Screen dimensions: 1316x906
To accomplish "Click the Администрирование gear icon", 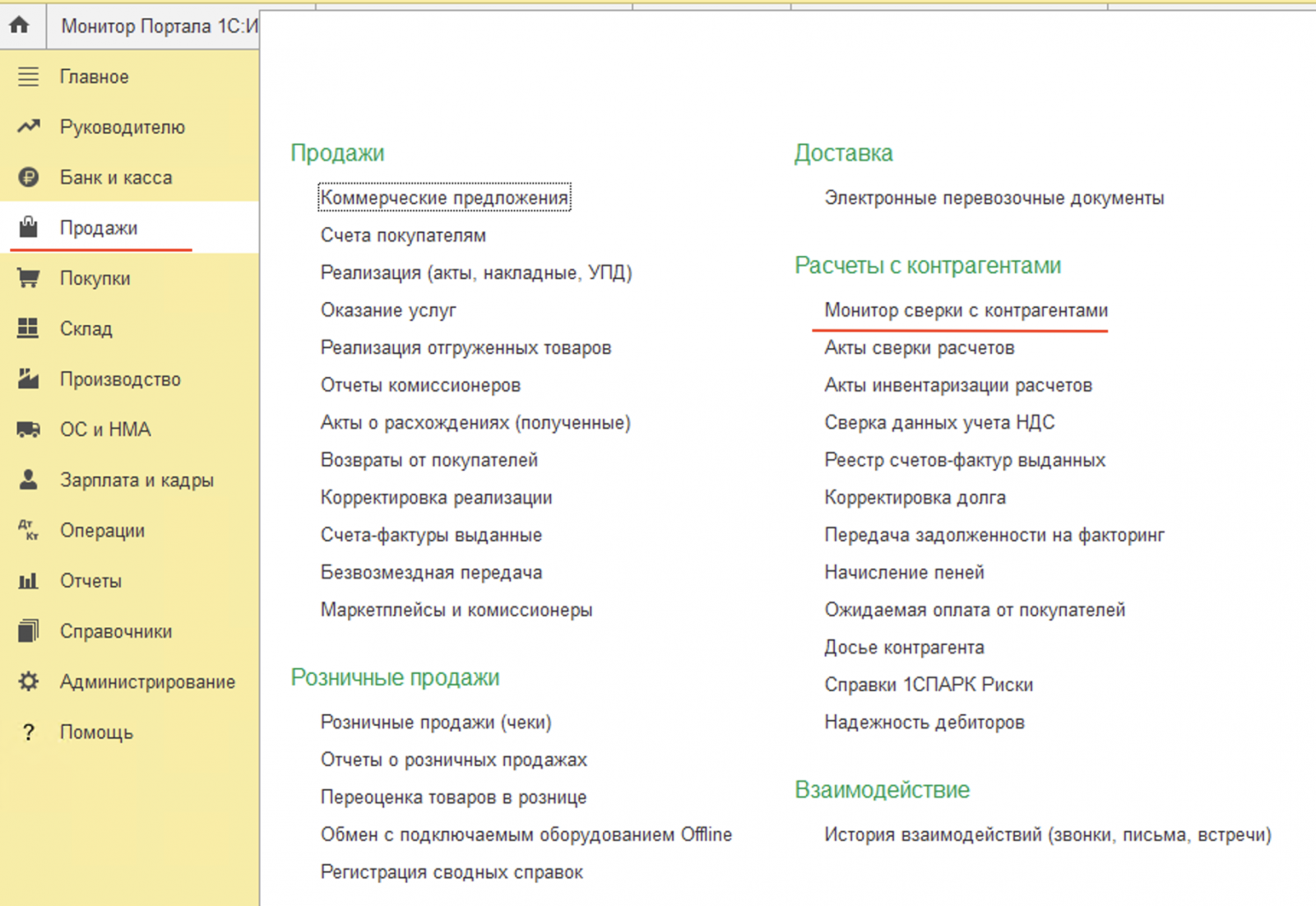I will coord(29,681).
